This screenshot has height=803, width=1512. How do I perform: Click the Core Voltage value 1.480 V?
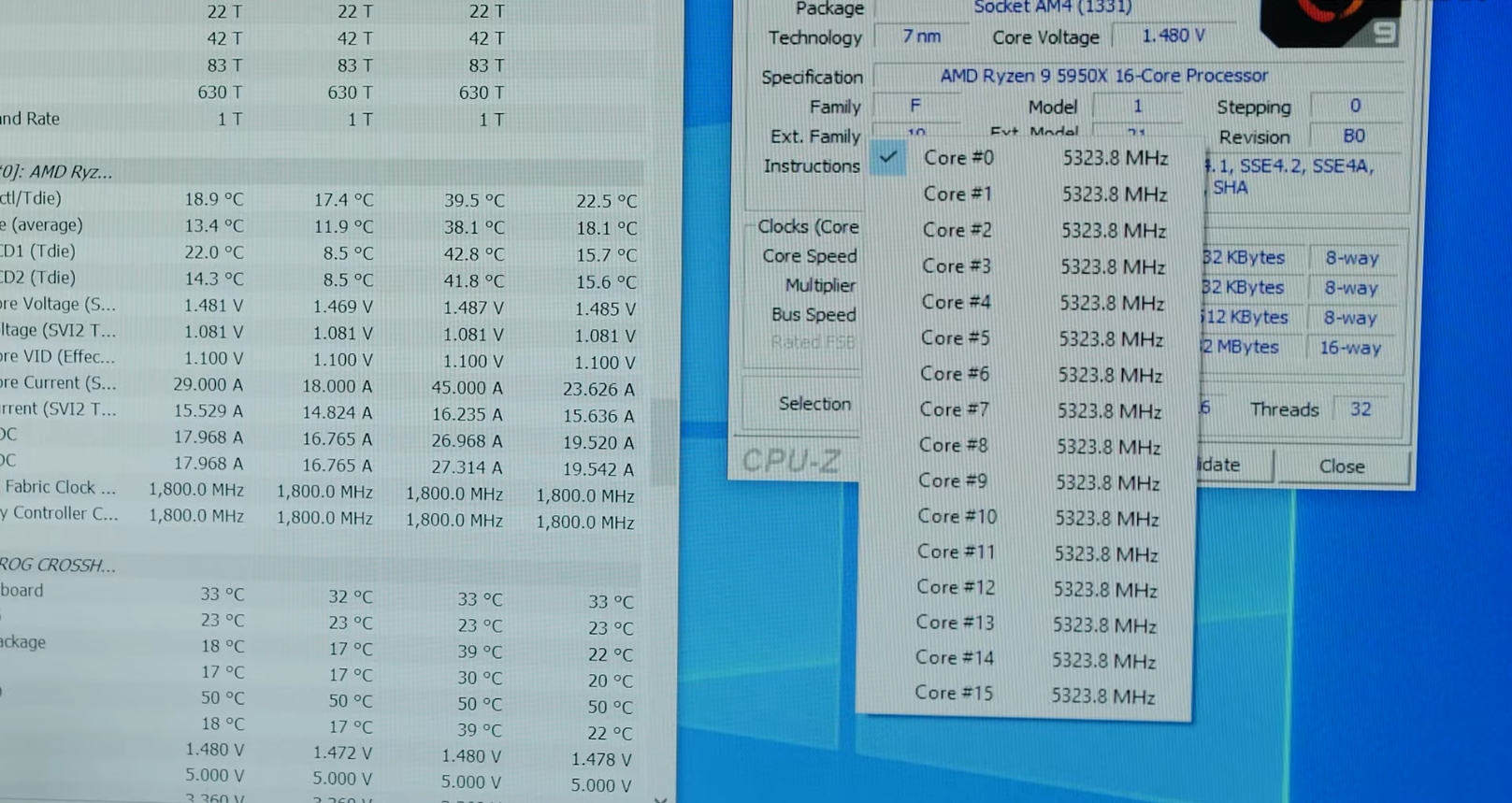(x=1173, y=36)
